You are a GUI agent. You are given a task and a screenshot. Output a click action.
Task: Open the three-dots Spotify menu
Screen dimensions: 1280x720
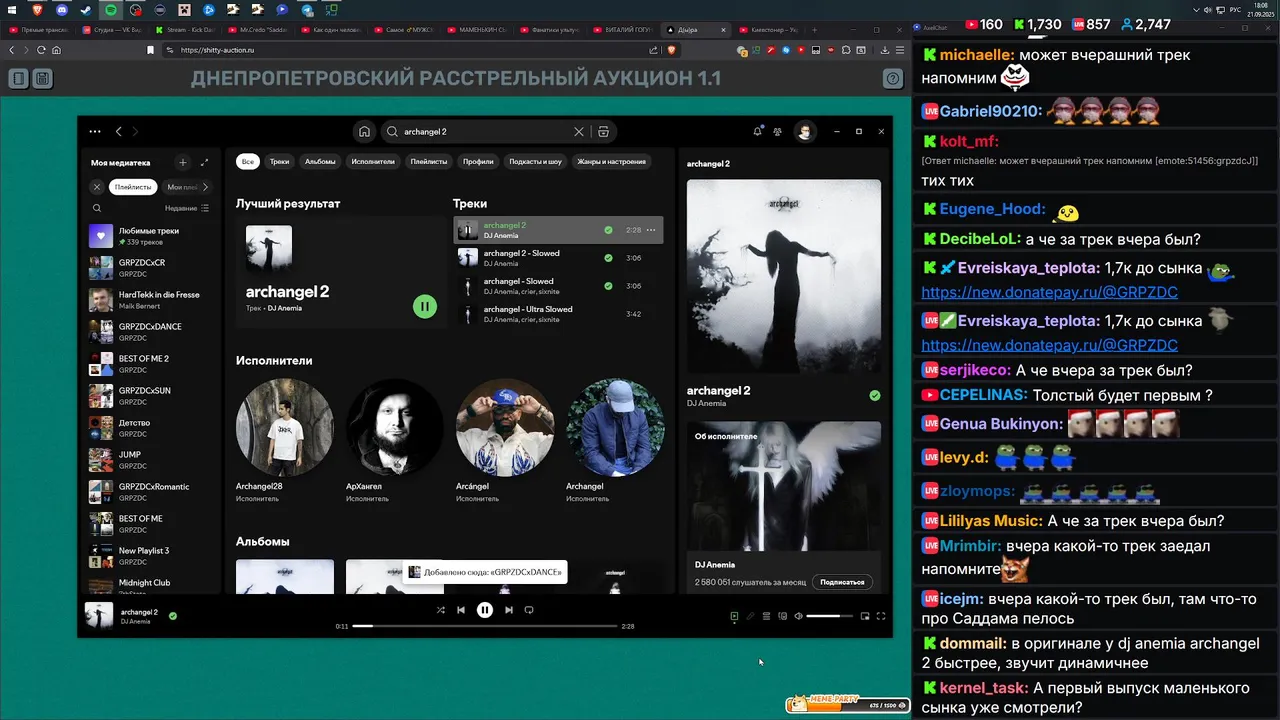(x=95, y=131)
